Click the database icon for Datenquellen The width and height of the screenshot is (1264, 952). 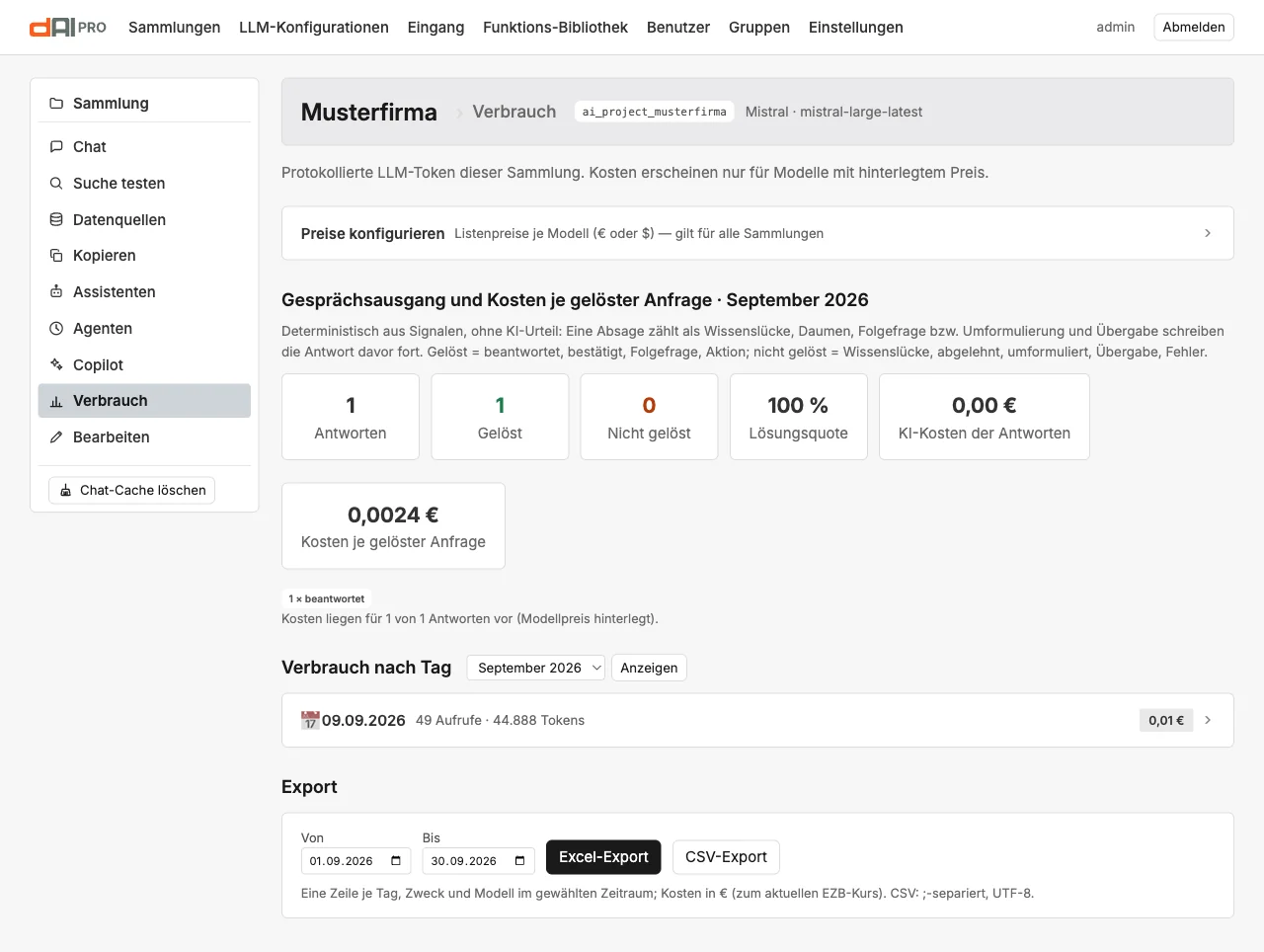(x=56, y=220)
